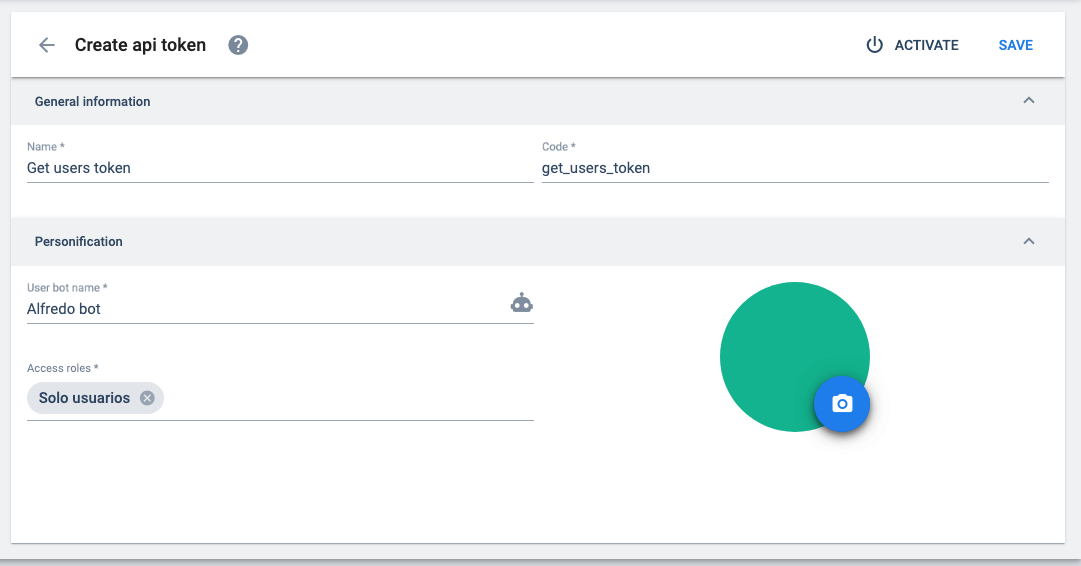The width and height of the screenshot is (1081, 566).
Task: Click the ACTIVATE button
Action: click(x=912, y=46)
